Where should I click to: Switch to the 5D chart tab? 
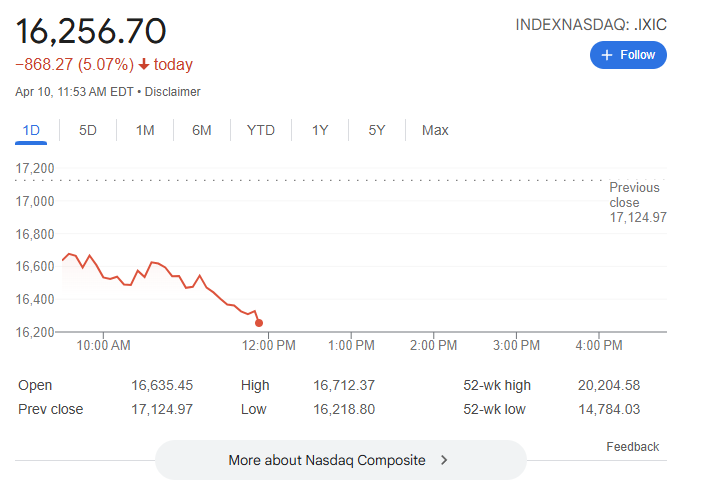point(88,130)
